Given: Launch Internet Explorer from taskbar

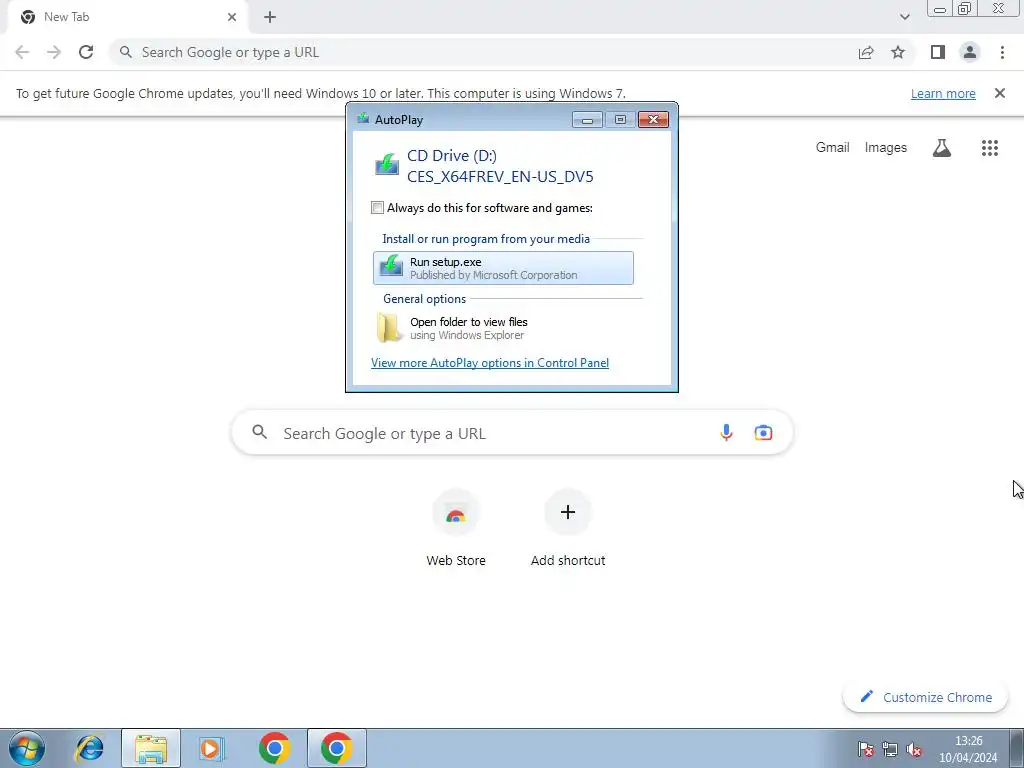Looking at the screenshot, I should (x=89, y=748).
